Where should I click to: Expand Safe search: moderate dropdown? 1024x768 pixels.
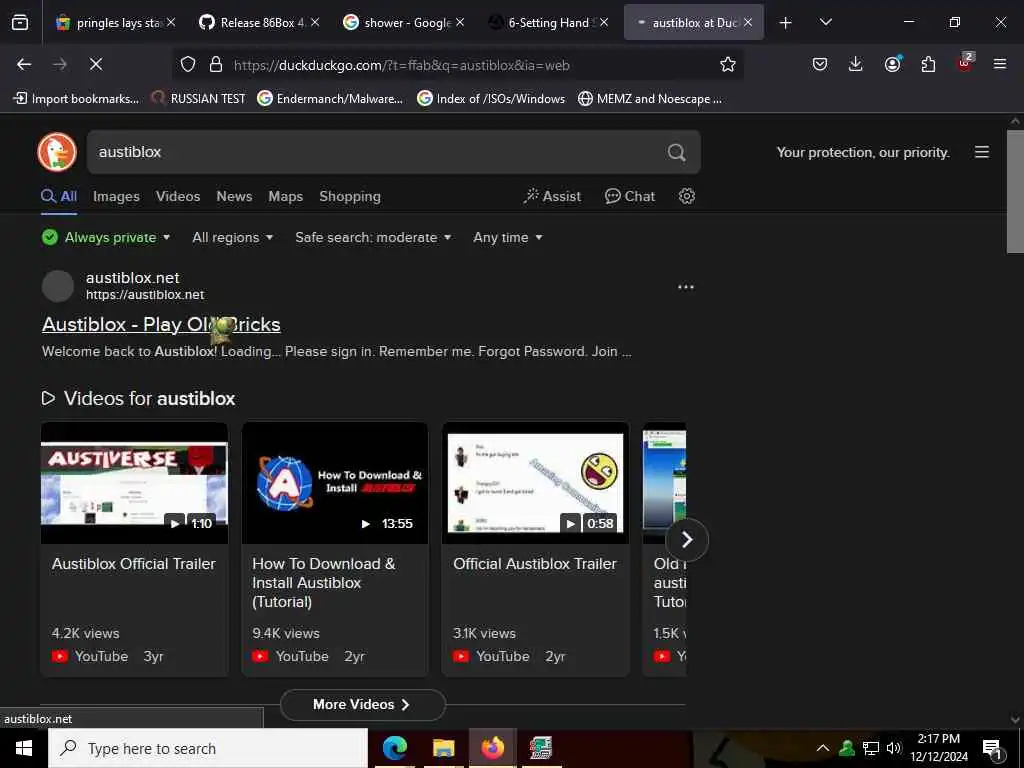coord(373,237)
